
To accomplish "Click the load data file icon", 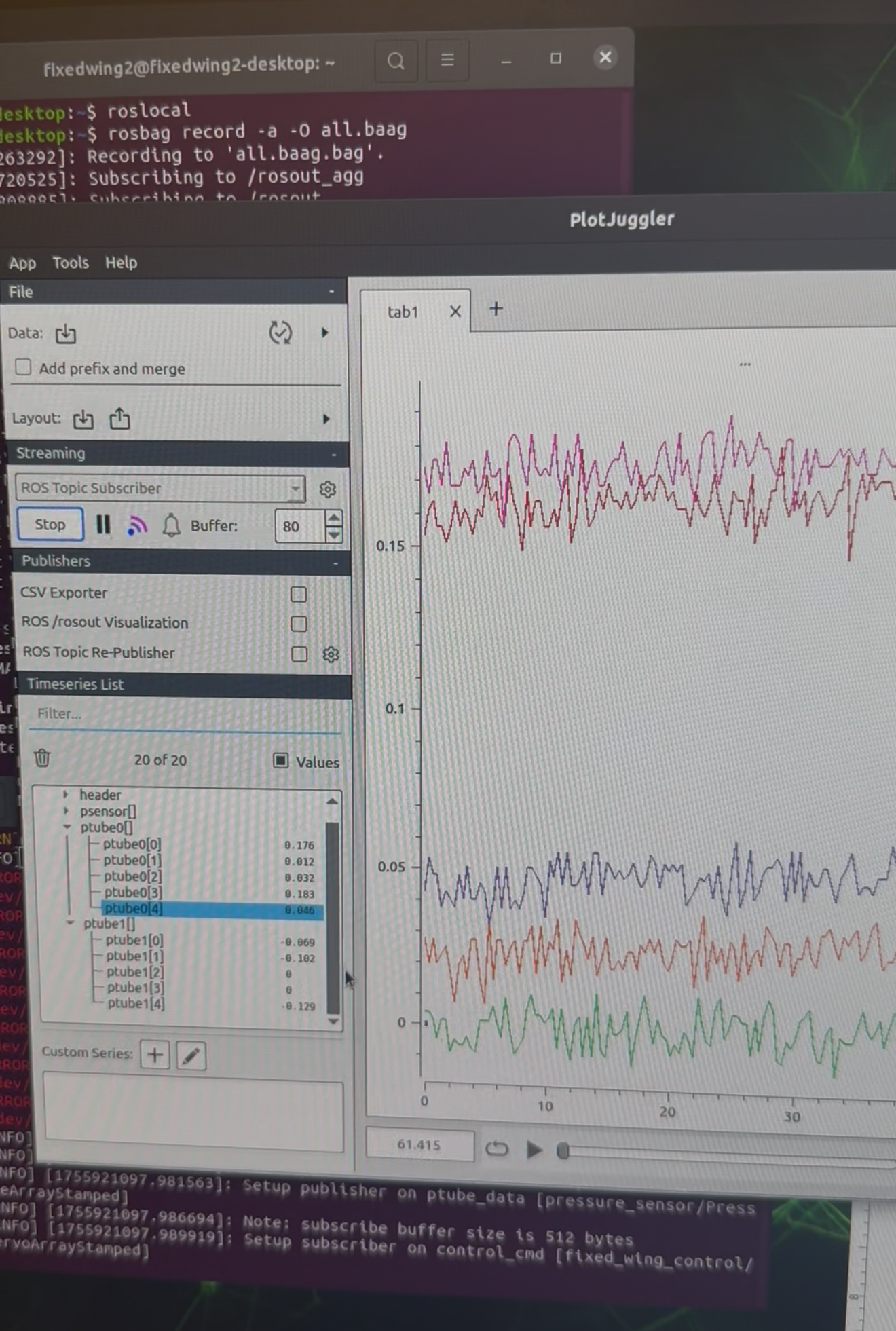I will [x=66, y=333].
